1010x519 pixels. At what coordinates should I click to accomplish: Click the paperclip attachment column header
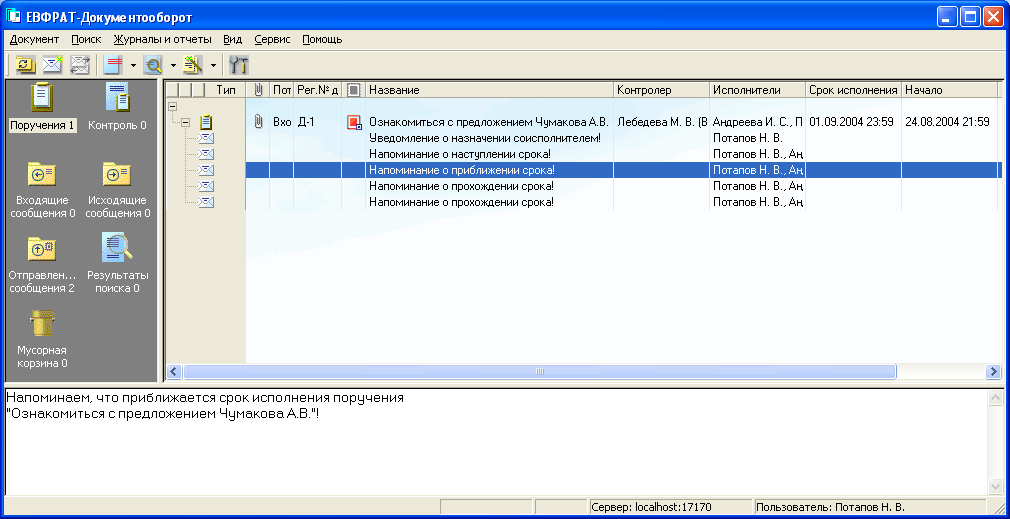[x=258, y=90]
